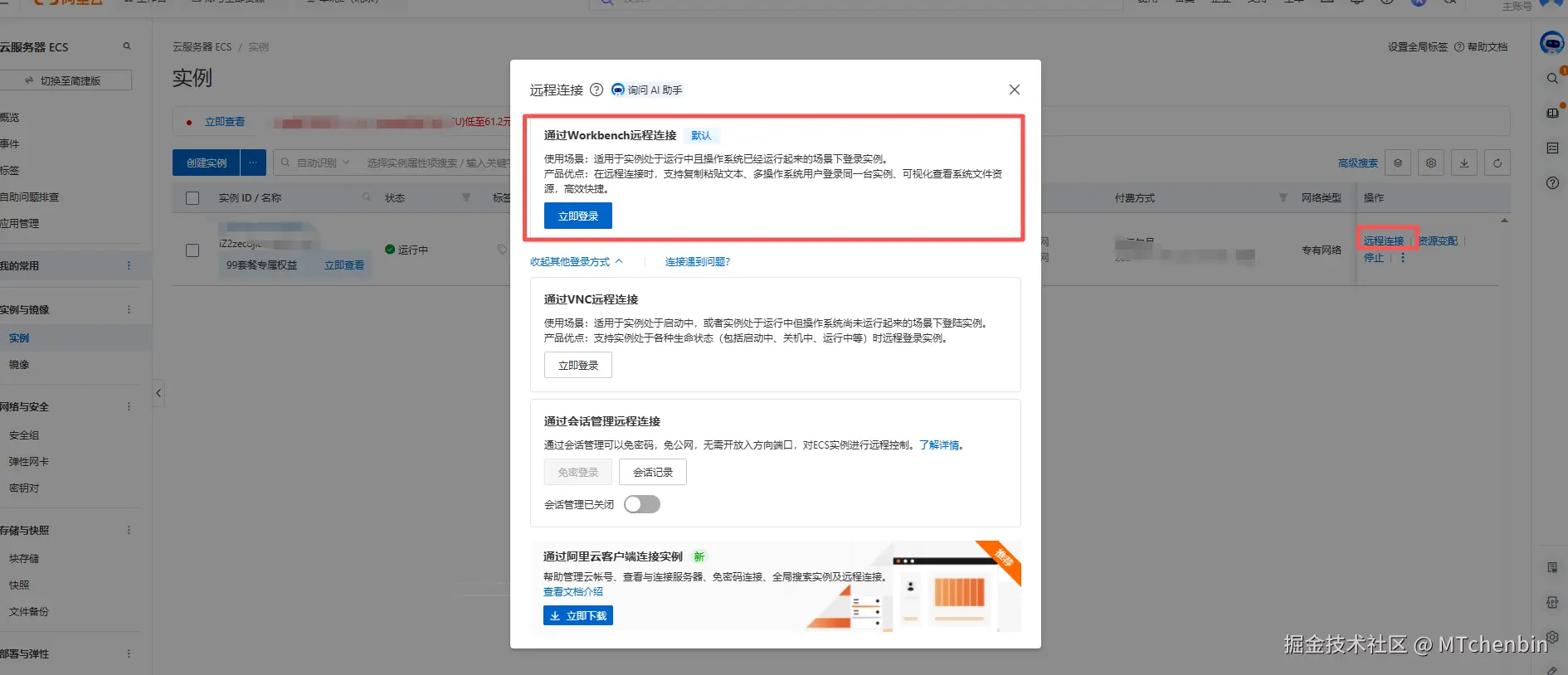1568x675 pixels.
Task: Open 立即查看 link in promo banner
Action: [225, 121]
